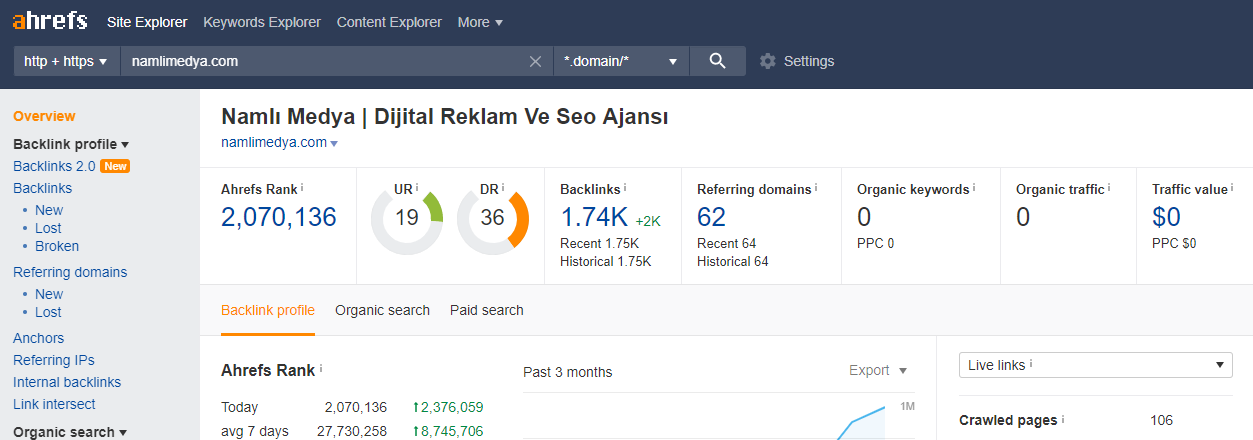1253x440 pixels.
Task: Open Internal backlinks in the sidebar
Action: pos(67,382)
